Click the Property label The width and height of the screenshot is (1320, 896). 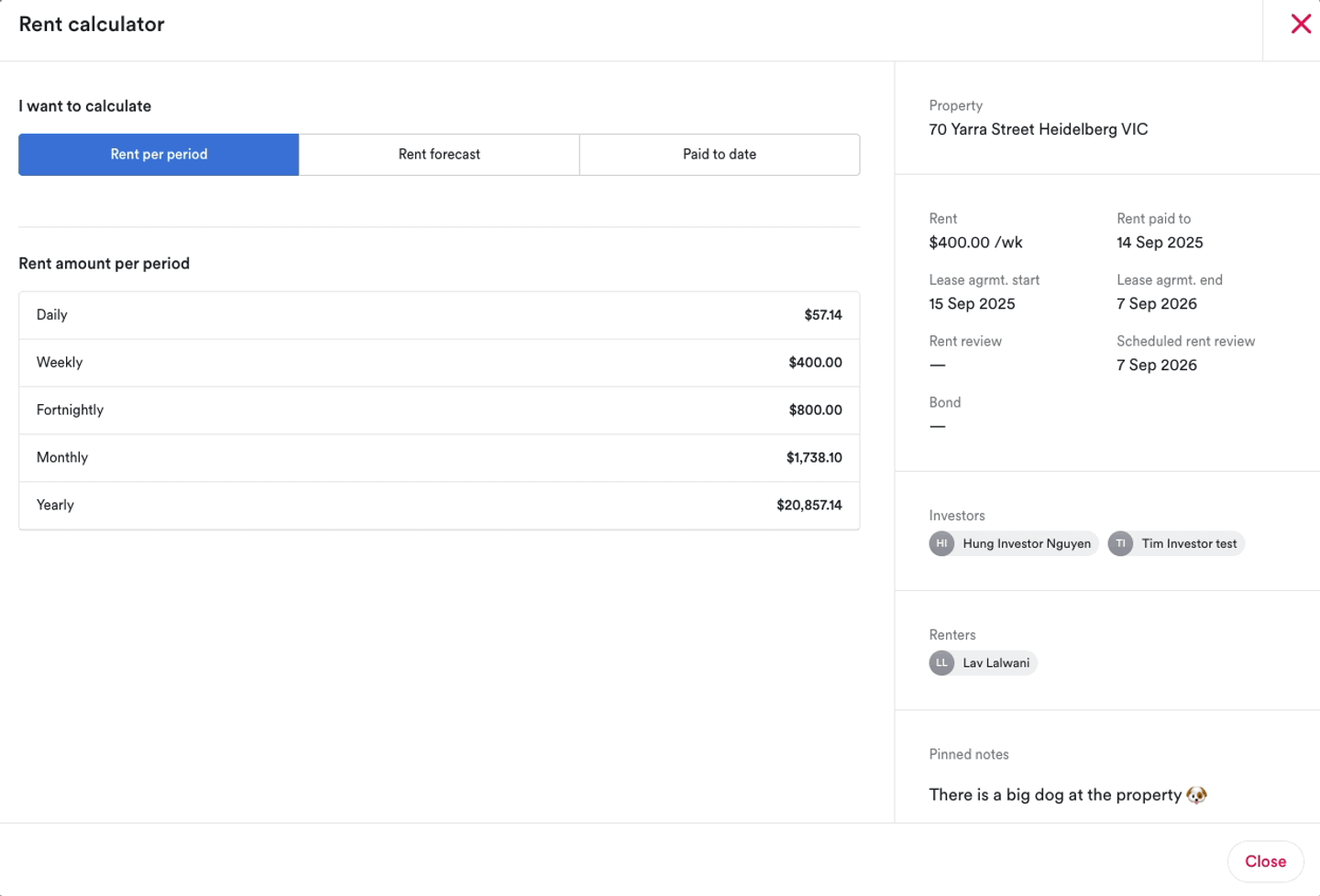pos(955,105)
